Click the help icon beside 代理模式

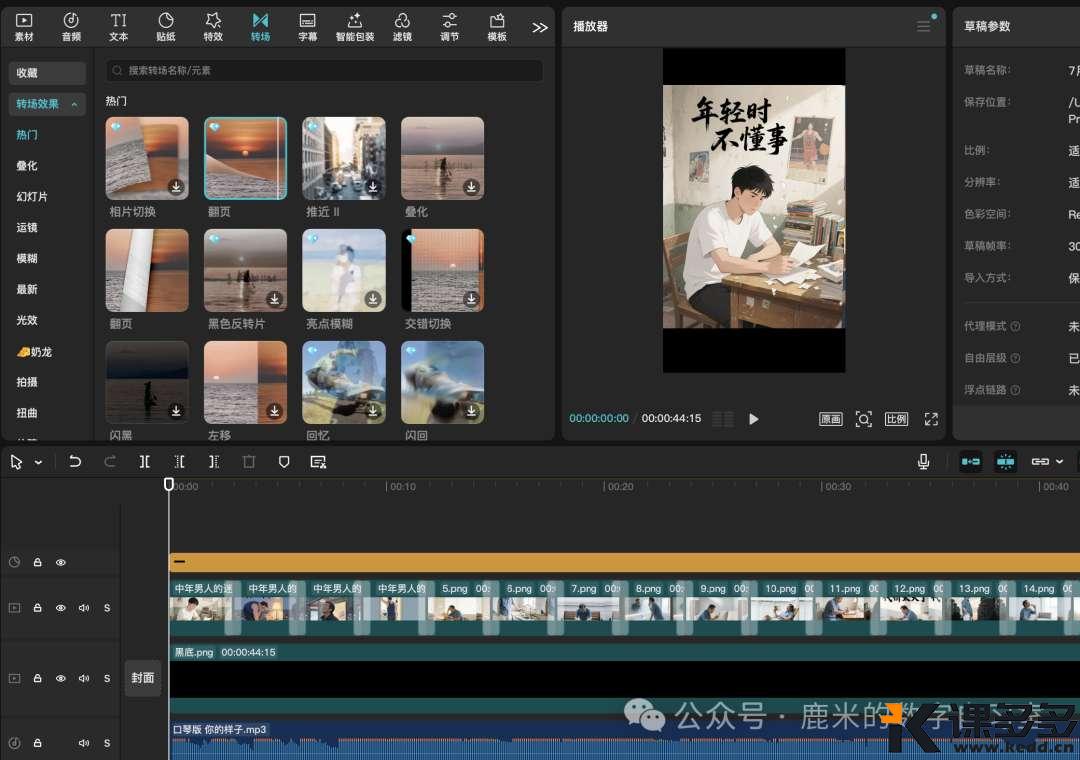1015,326
